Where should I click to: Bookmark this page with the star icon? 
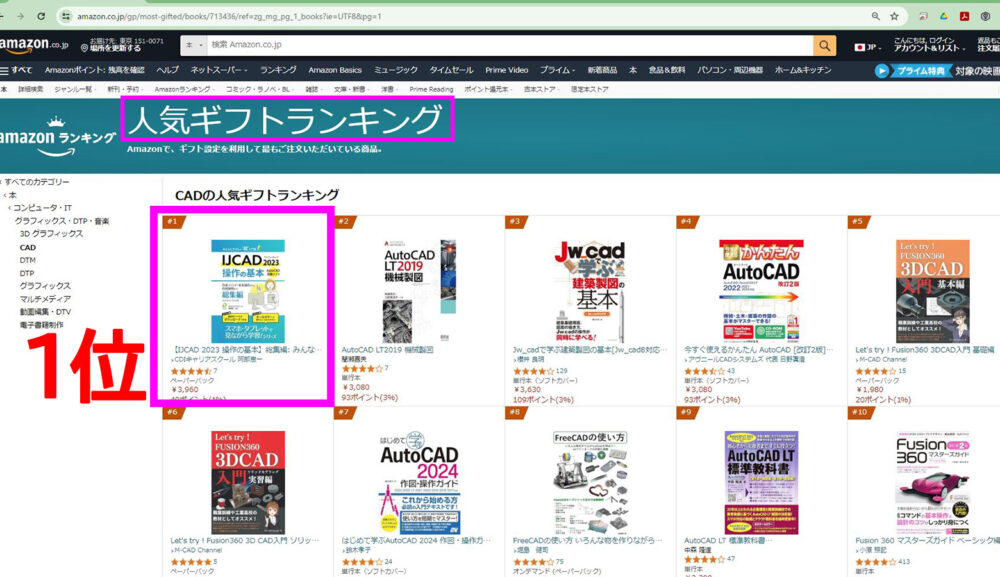click(x=894, y=17)
